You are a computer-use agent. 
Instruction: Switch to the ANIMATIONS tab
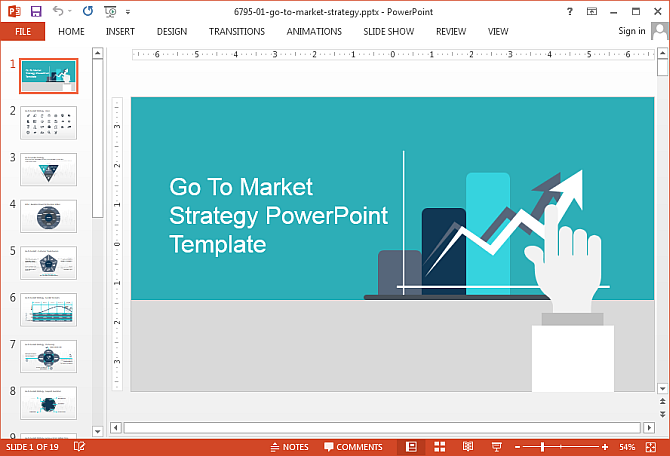point(314,32)
